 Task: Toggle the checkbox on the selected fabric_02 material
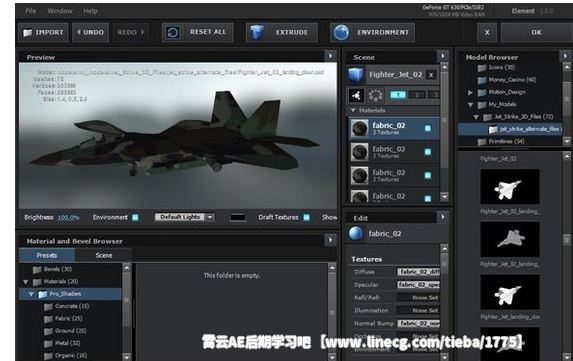point(428,128)
